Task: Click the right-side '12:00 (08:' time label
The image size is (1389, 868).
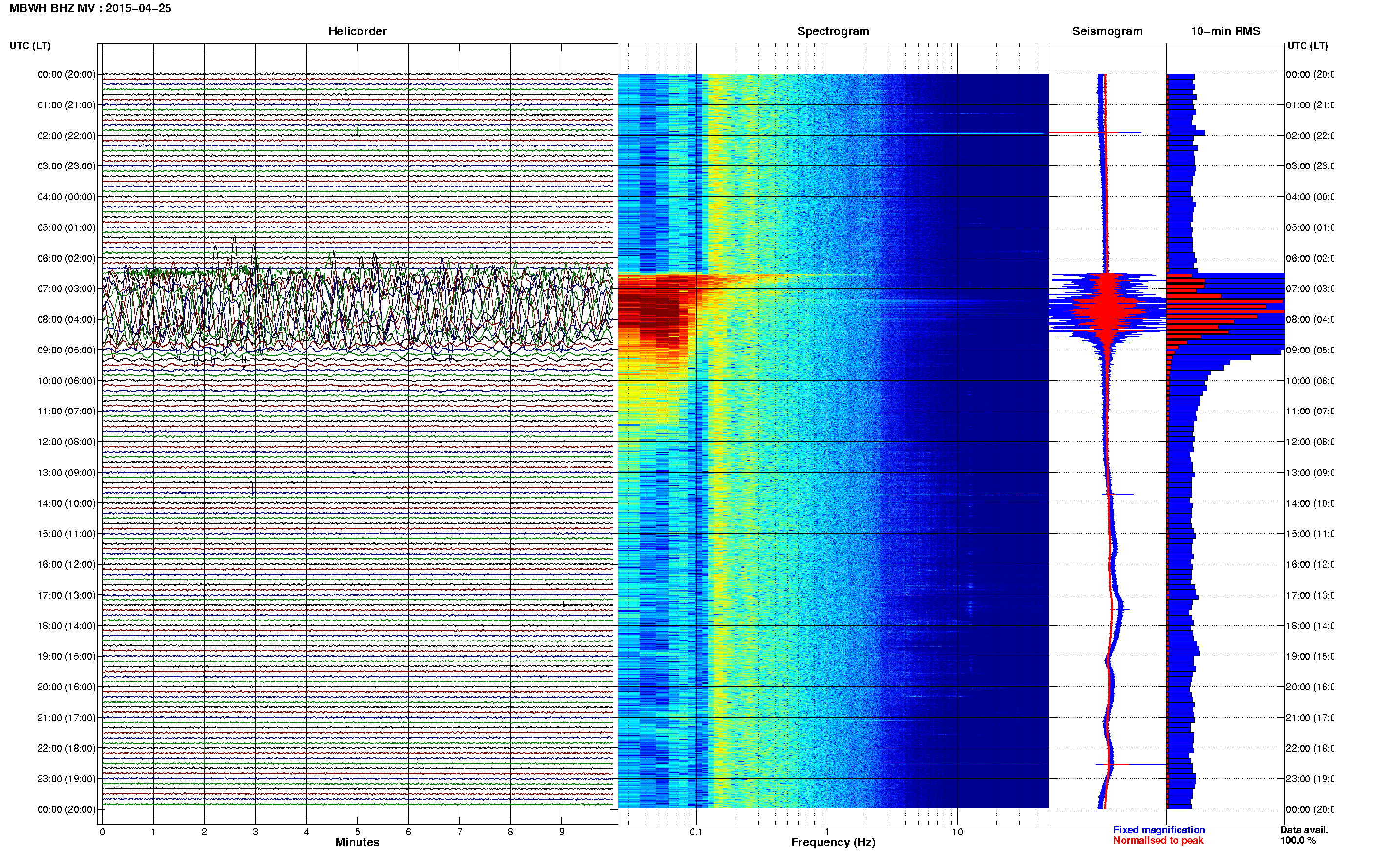Action: click(x=1309, y=442)
